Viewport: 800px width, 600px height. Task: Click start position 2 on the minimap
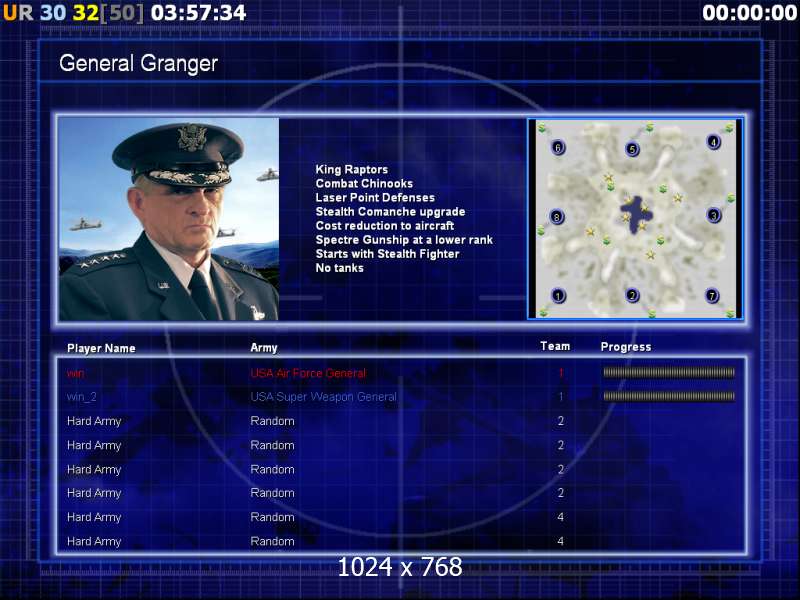633,295
